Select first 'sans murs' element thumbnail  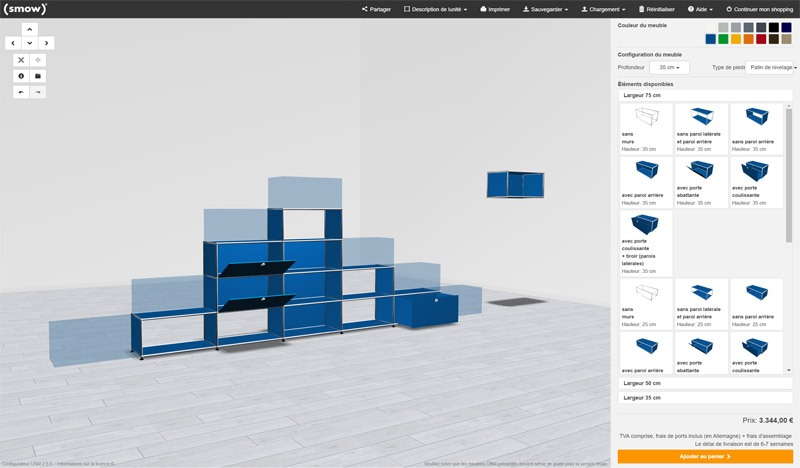coord(646,127)
